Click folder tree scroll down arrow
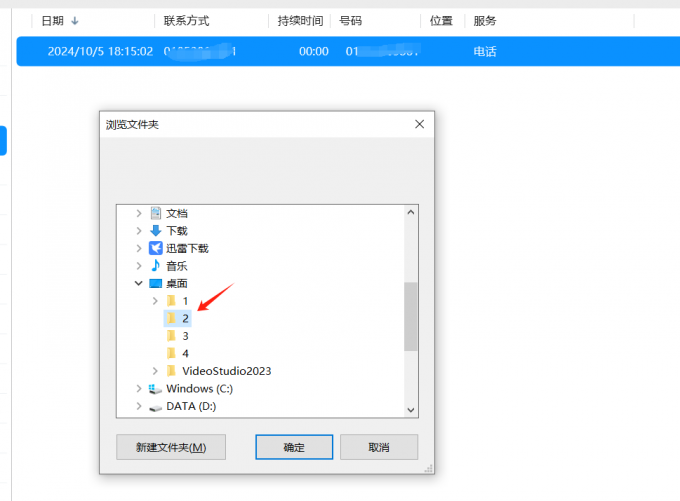Image resolution: width=680 pixels, height=501 pixels. point(411,410)
